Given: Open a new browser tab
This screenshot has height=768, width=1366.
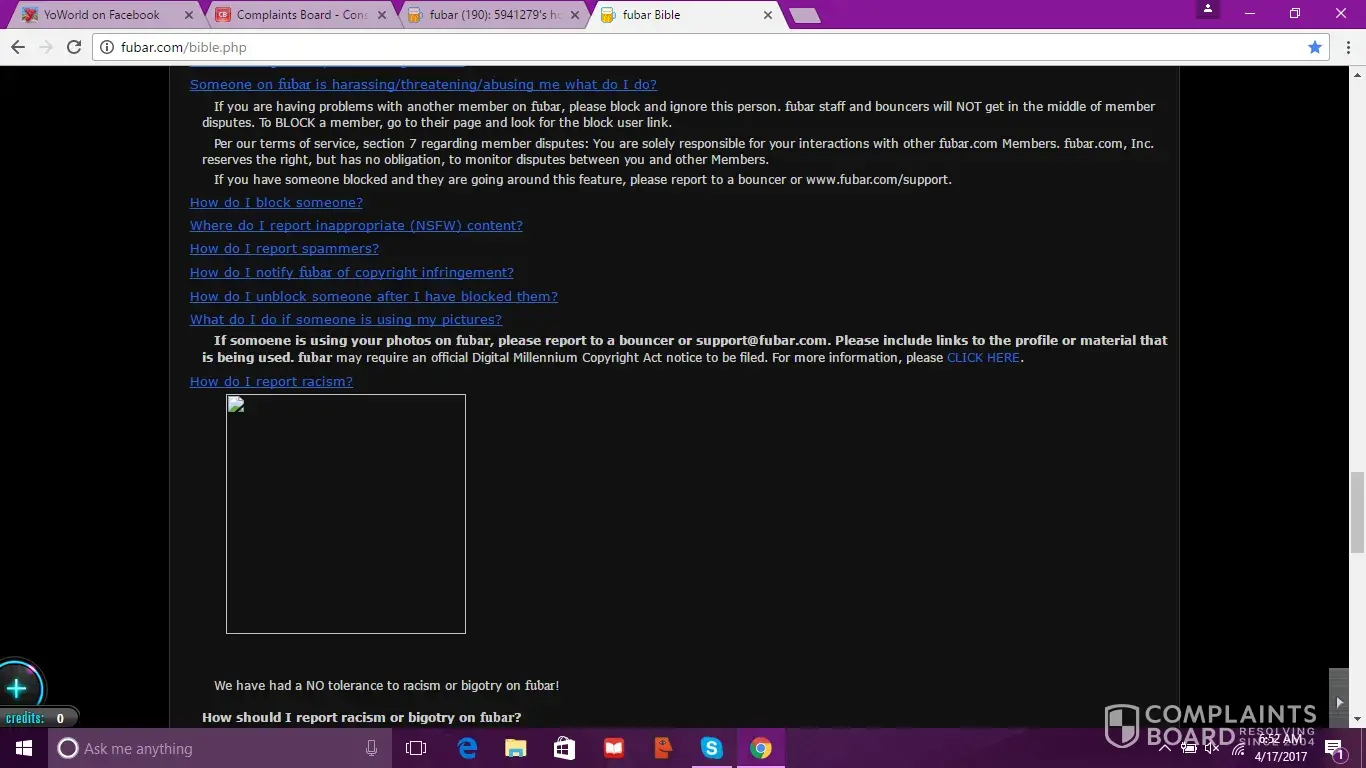Looking at the screenshot, I should pyautogui.click(x=804, y=15).
